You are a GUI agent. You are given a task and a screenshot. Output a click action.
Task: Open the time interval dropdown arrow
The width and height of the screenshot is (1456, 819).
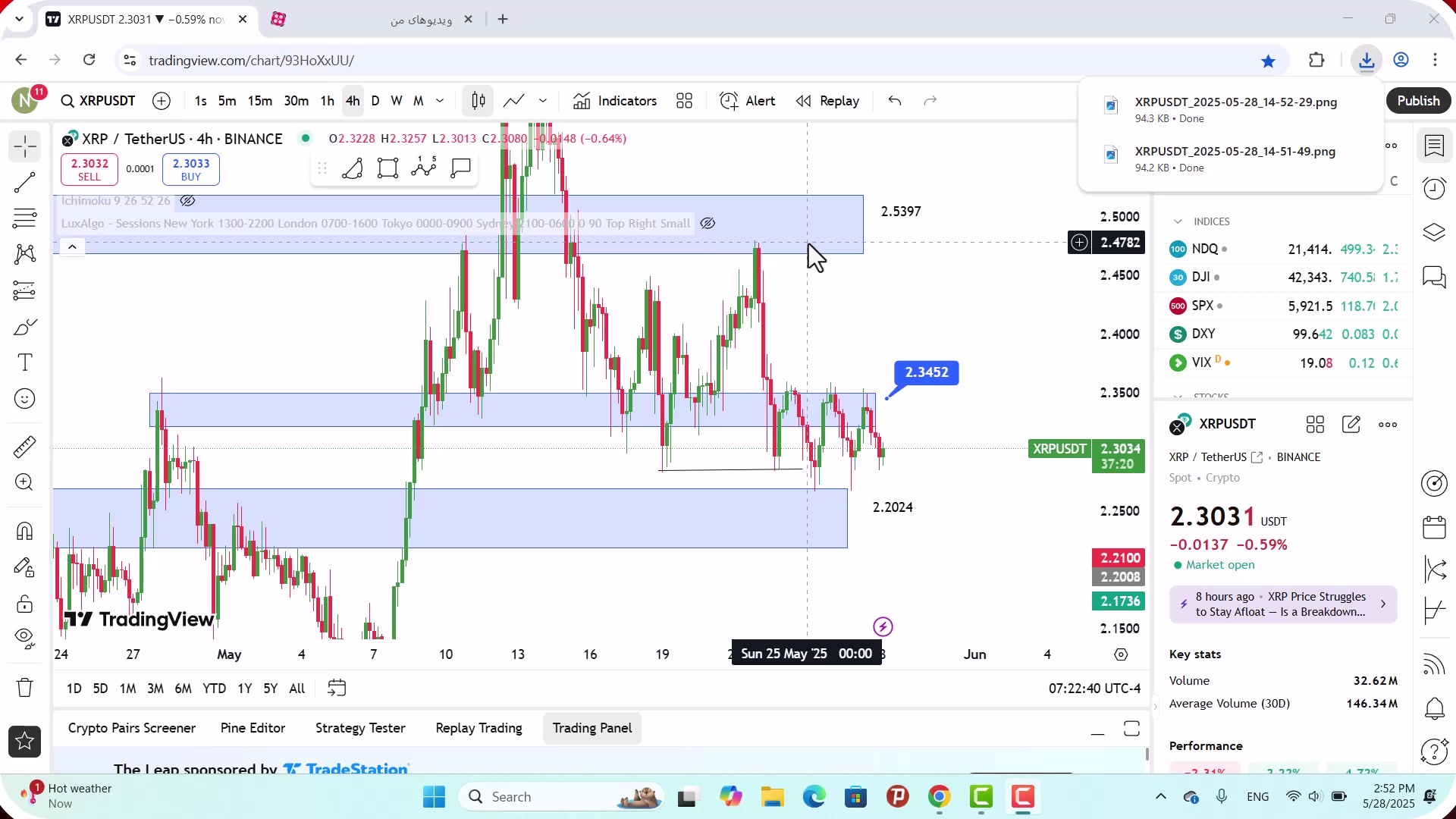tap(440, 101)
